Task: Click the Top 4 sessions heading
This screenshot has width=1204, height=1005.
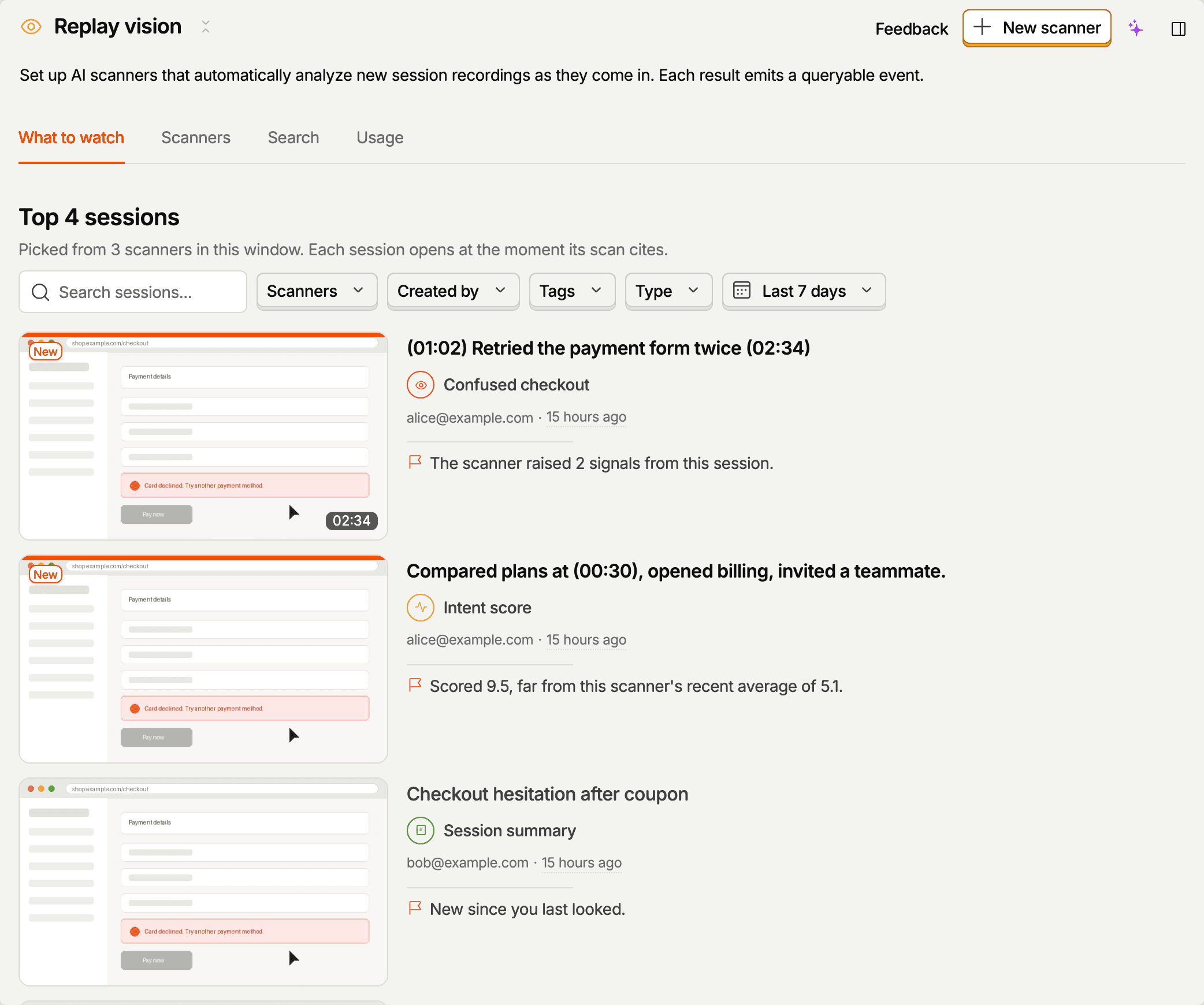Action: [x=99, y=218]
